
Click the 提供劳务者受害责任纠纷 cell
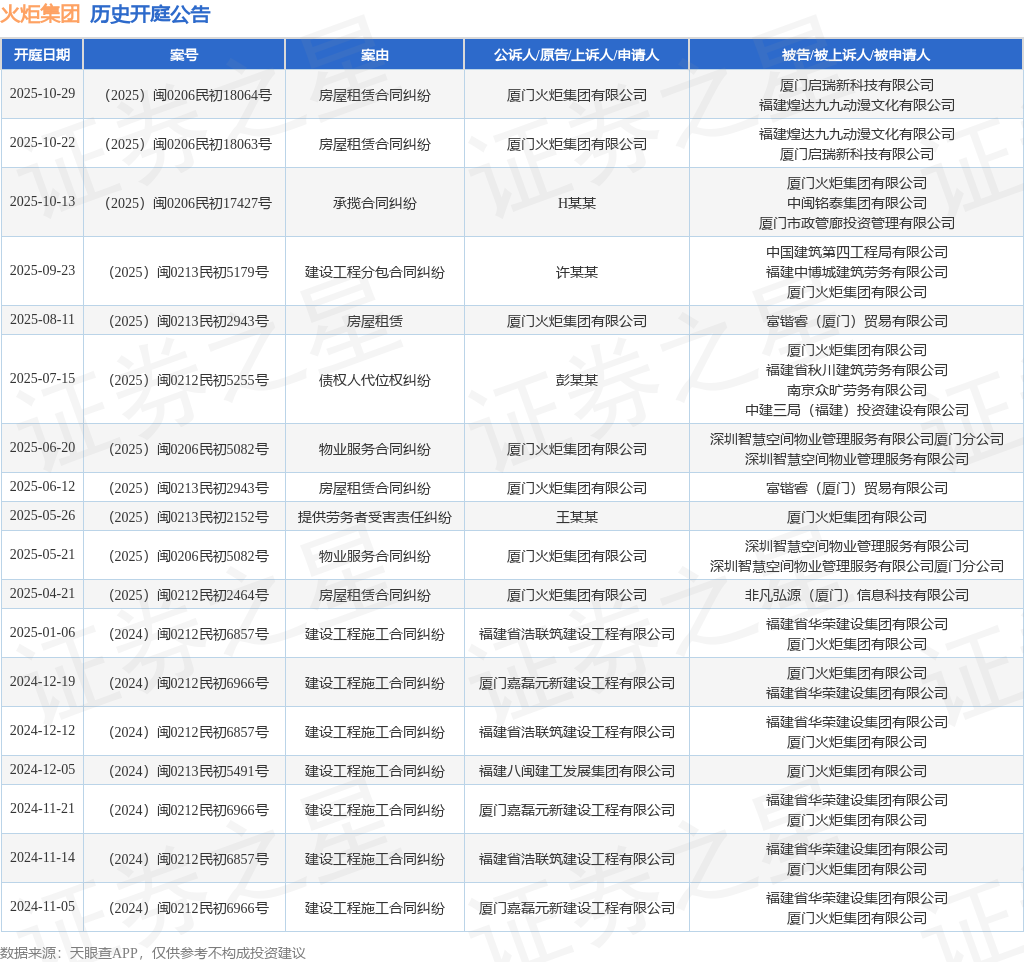point(374,517)
